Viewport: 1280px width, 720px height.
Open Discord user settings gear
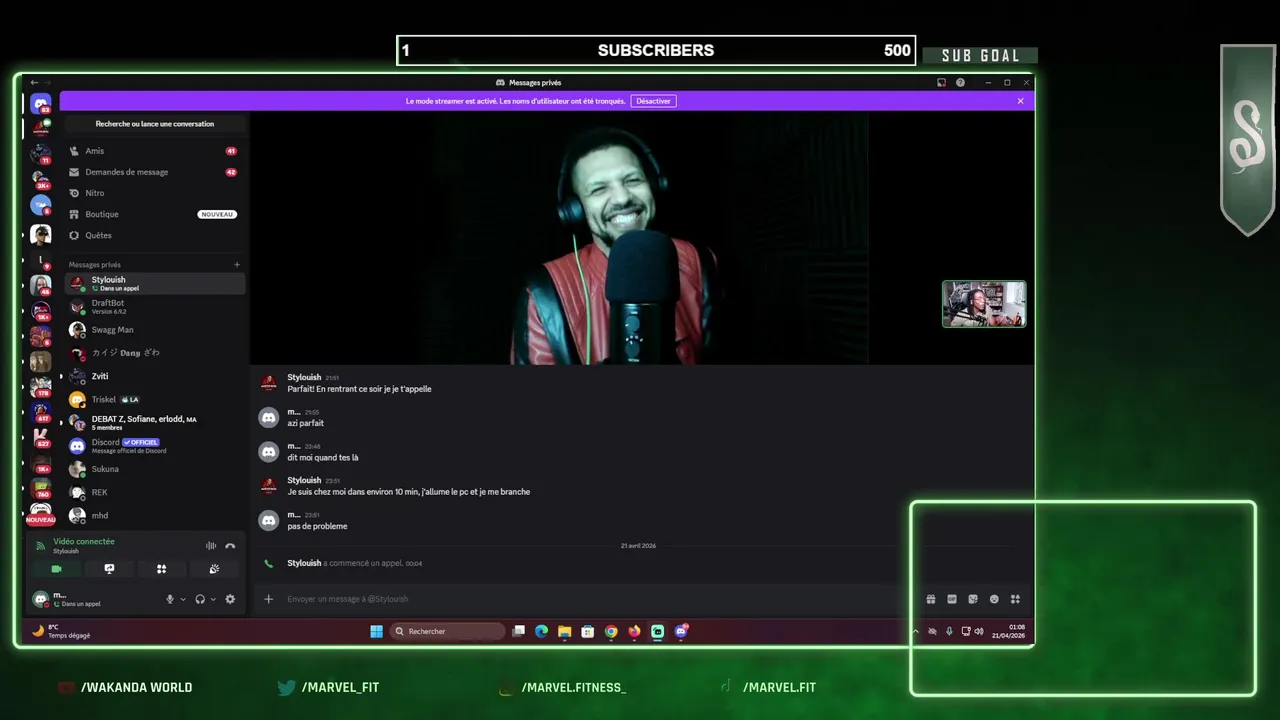pyautogui.click(x=230, y=599)
